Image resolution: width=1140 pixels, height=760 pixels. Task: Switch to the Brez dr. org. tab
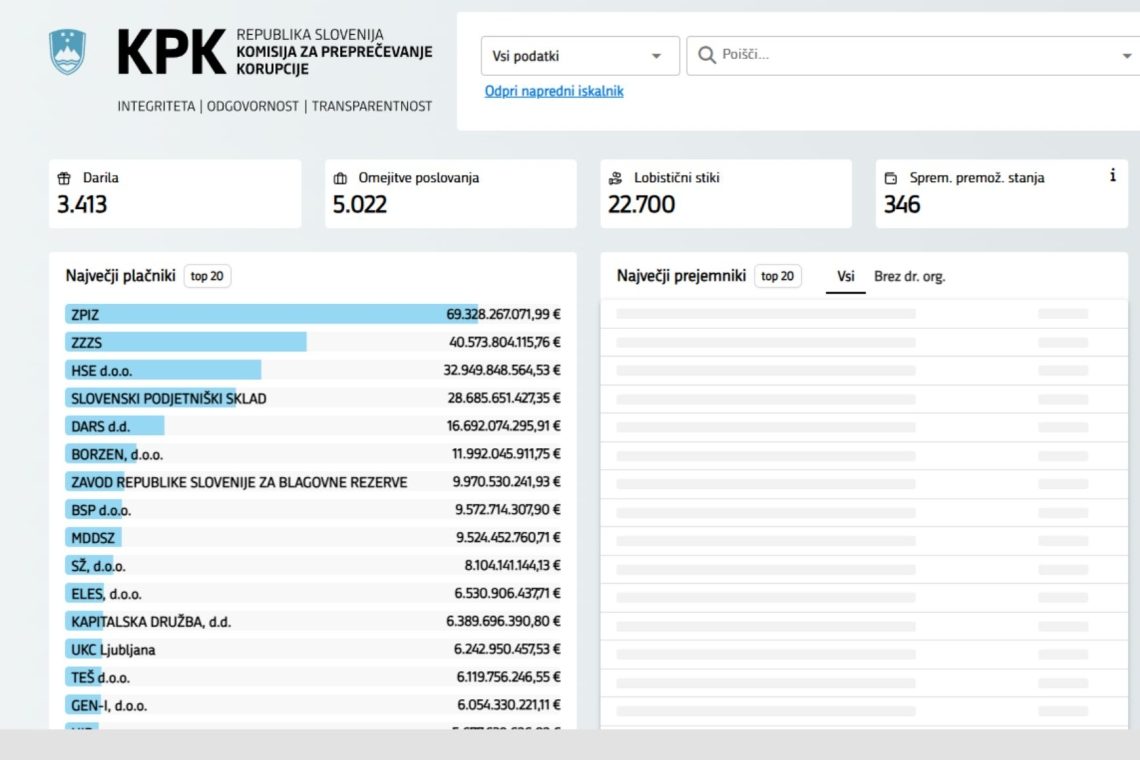(x=910, y=277)
